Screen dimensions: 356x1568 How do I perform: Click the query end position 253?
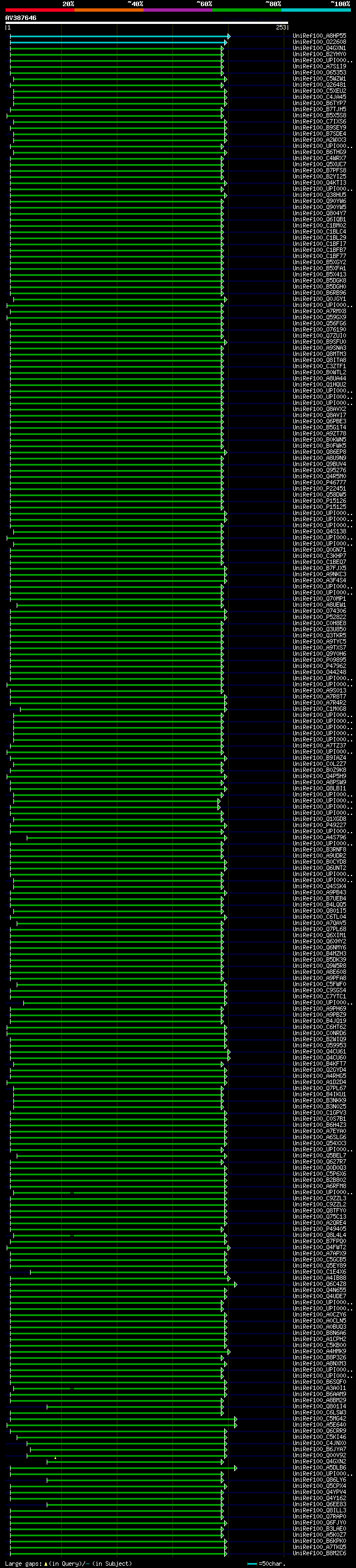281,27
